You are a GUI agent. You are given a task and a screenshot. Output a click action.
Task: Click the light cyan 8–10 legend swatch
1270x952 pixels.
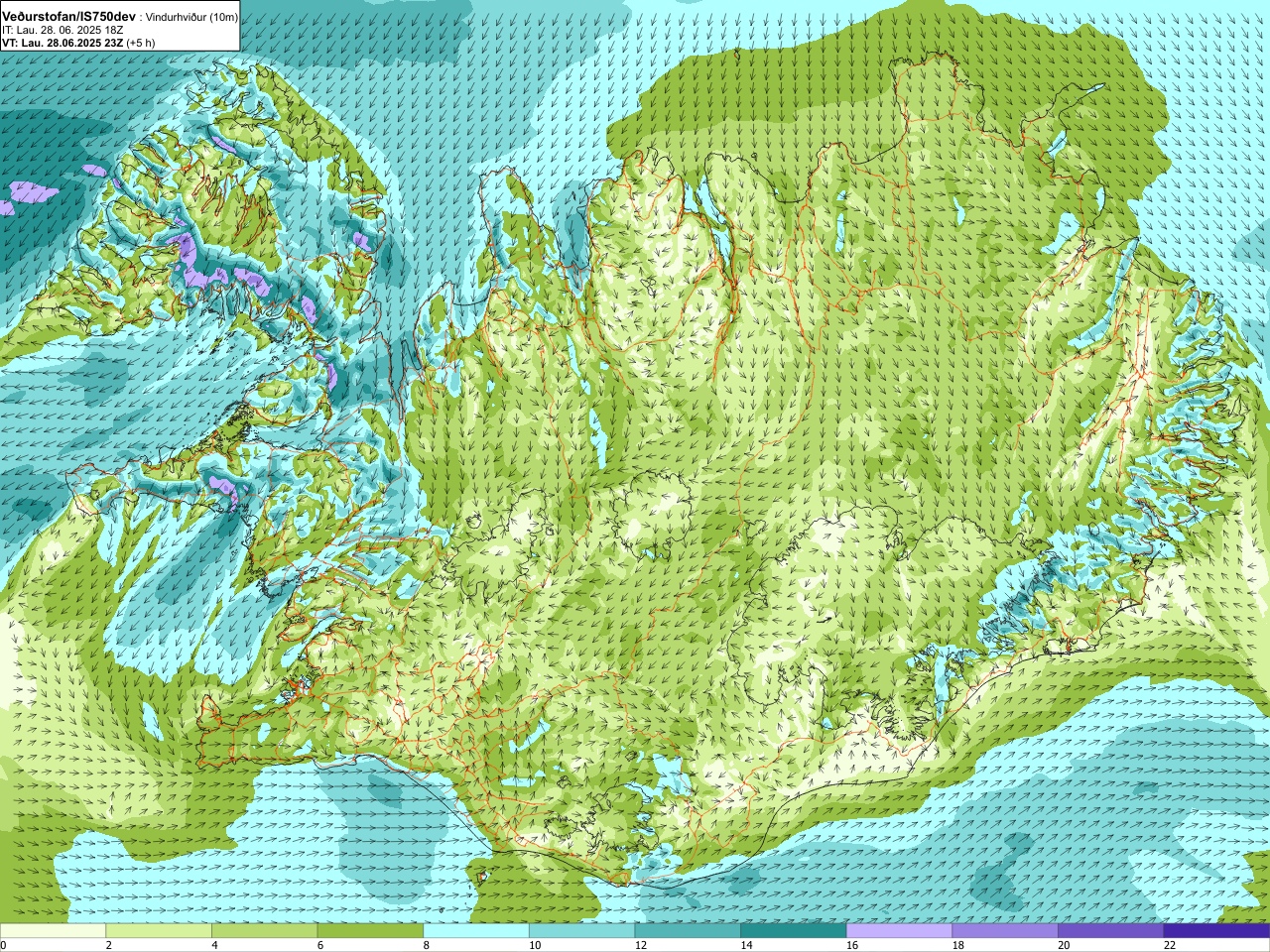coord(476,931)
